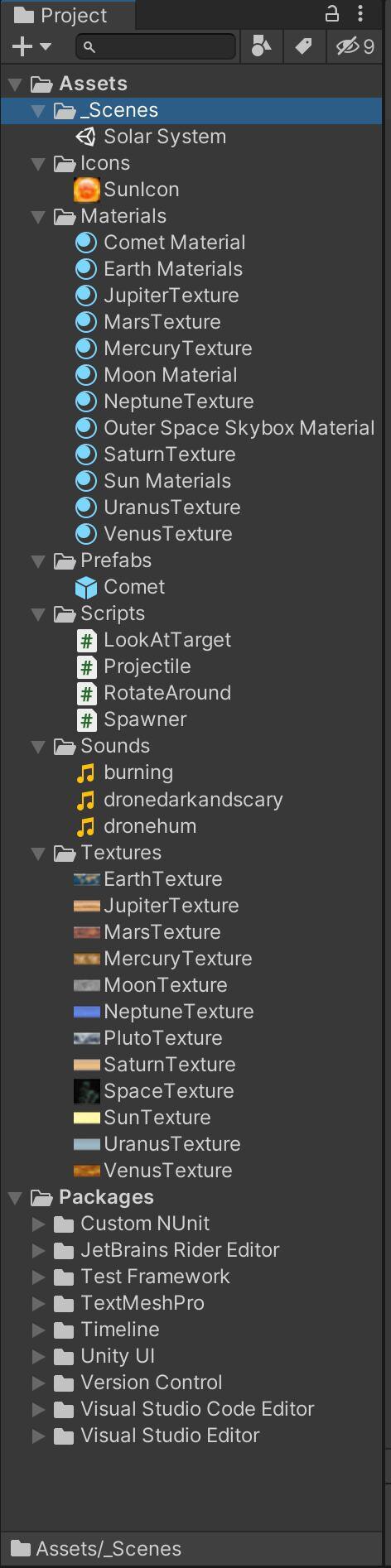Image resolution: width=391 pixels, height=1568 pixels.
Task: Toggle the Project panel lock icon
Action: pos(331,14)
